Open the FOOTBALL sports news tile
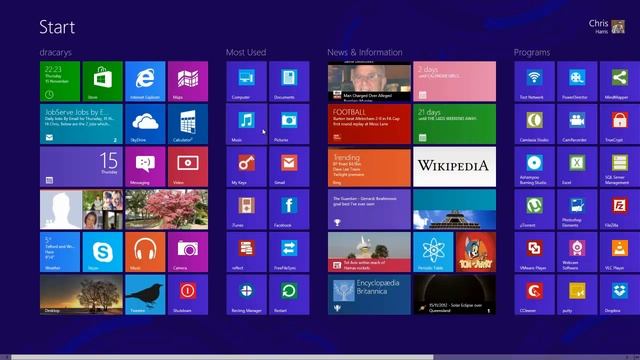The width and height of the screenshot is (640, 360). tap(369, 124)
